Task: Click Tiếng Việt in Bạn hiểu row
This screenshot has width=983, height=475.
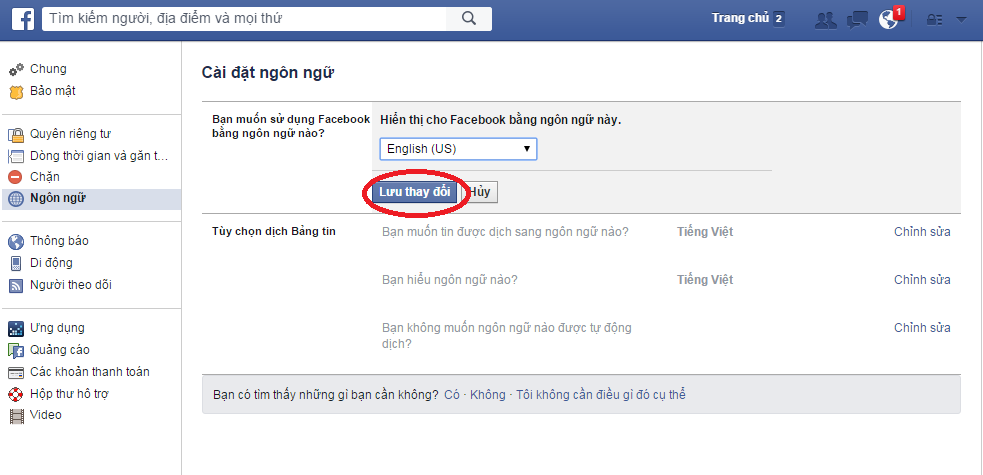Action: pos(705,280)
